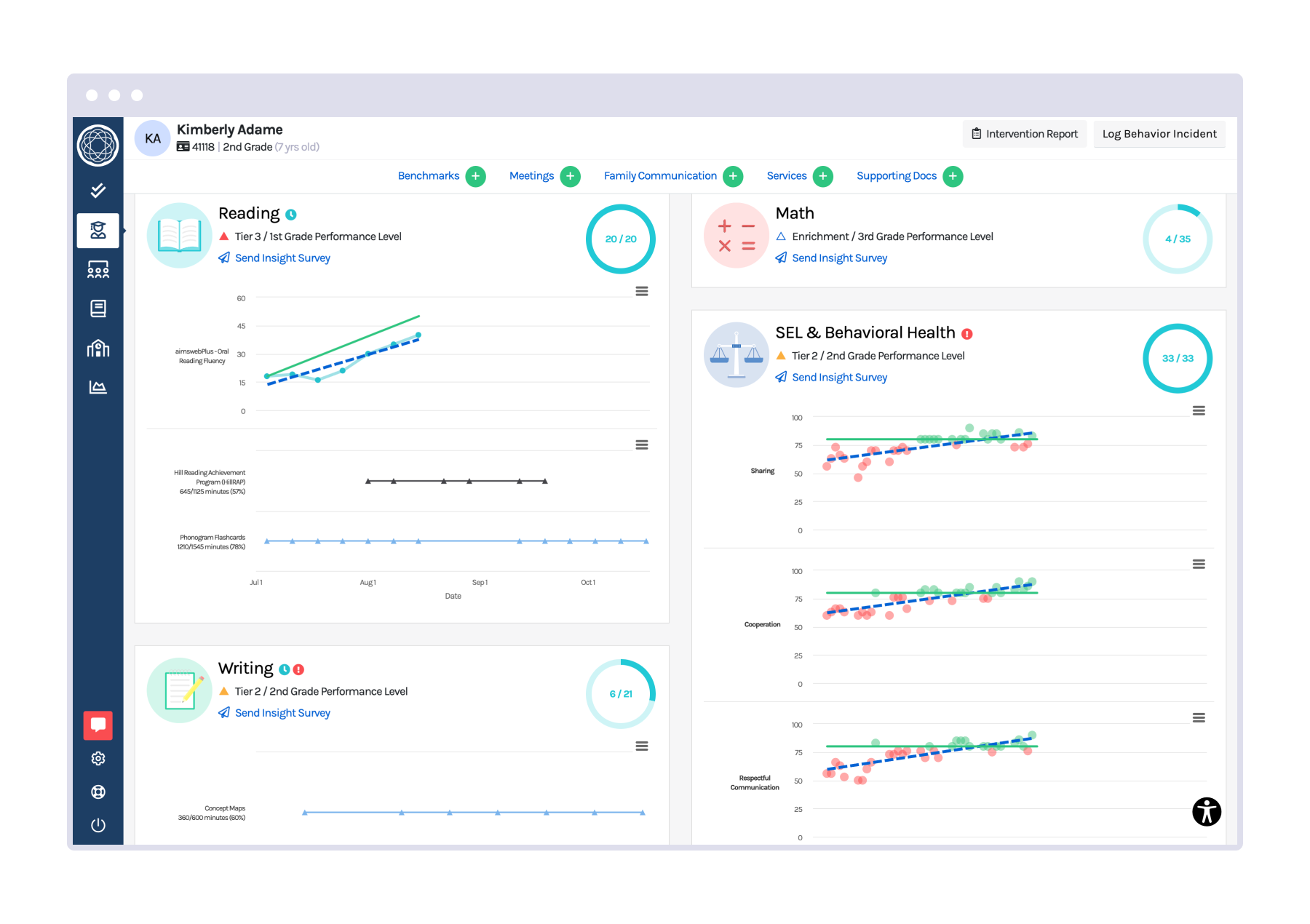
Task: Click the Math 4/35 progress ring
Action: point(1178,239)
